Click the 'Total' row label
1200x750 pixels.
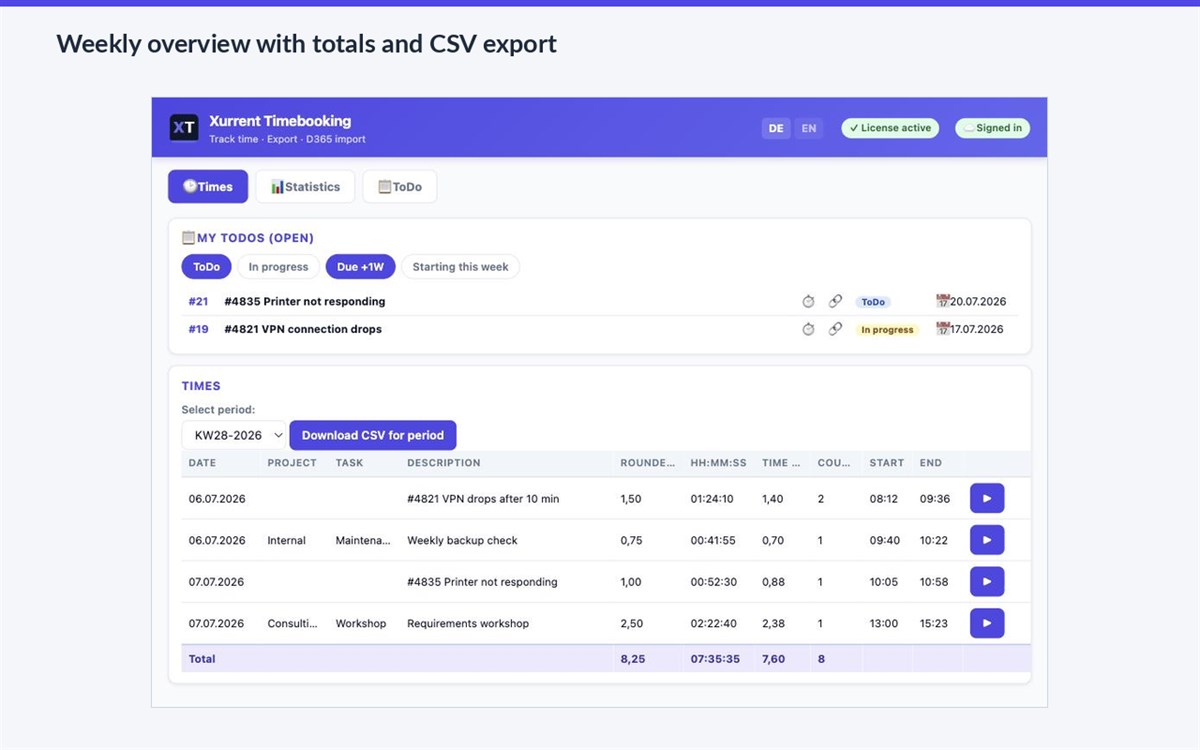pyautogui.click(x=202, y=659)
